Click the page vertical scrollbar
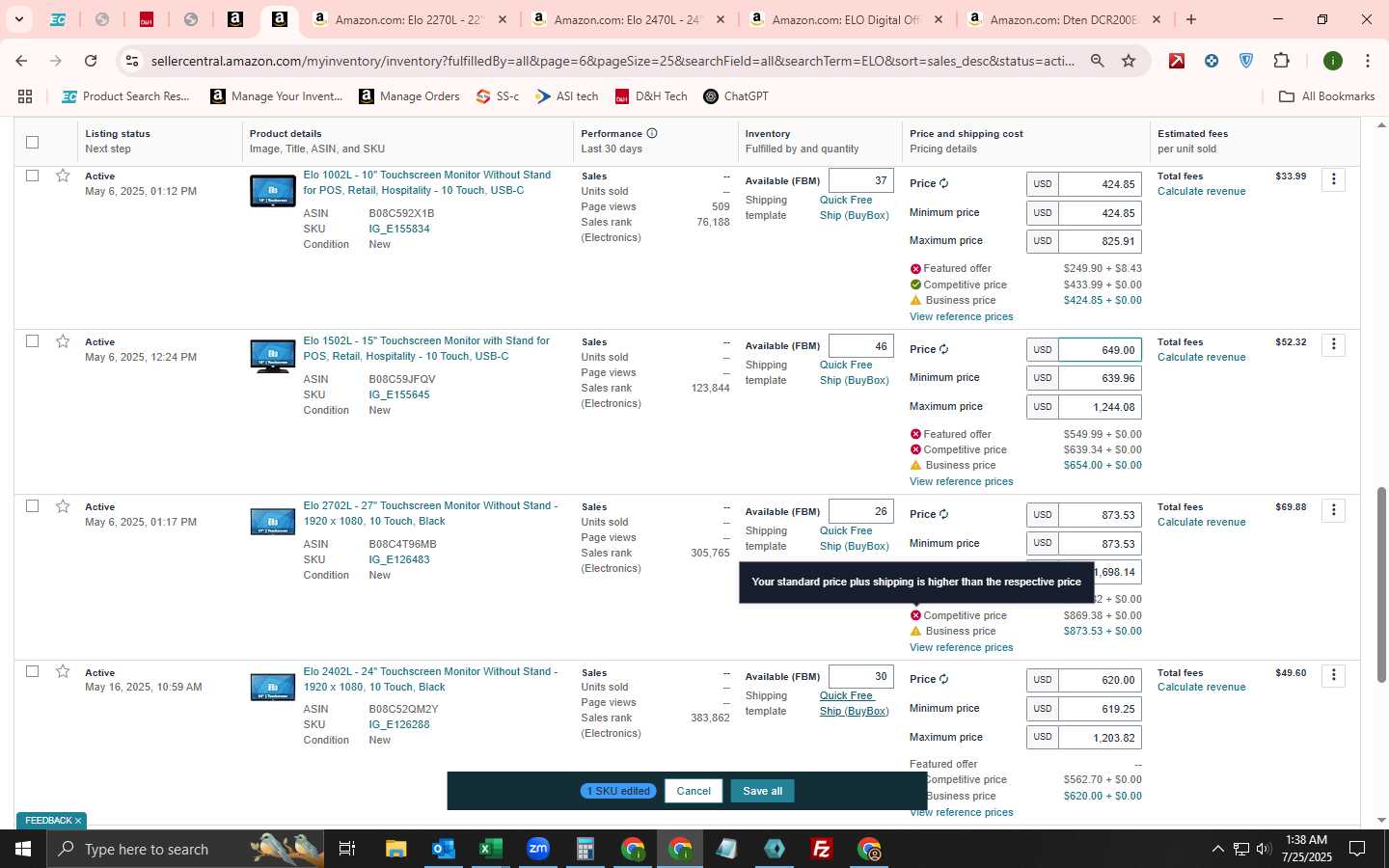1389x868 pixels. [1381, 584]
